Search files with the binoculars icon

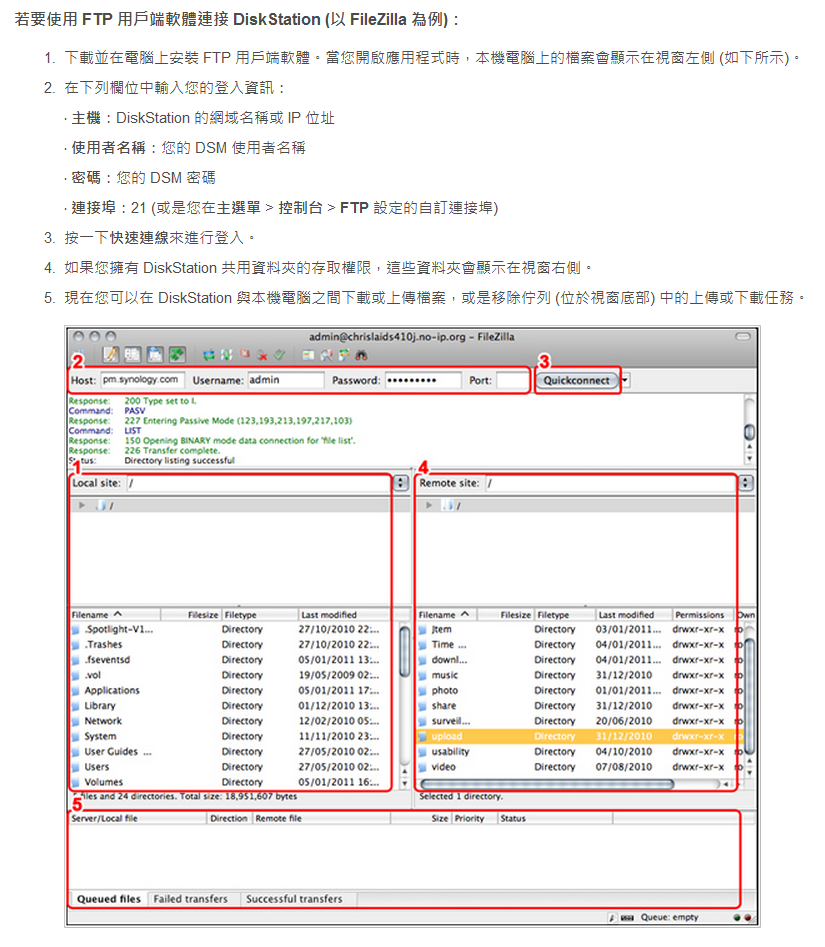tap(362, 355)
